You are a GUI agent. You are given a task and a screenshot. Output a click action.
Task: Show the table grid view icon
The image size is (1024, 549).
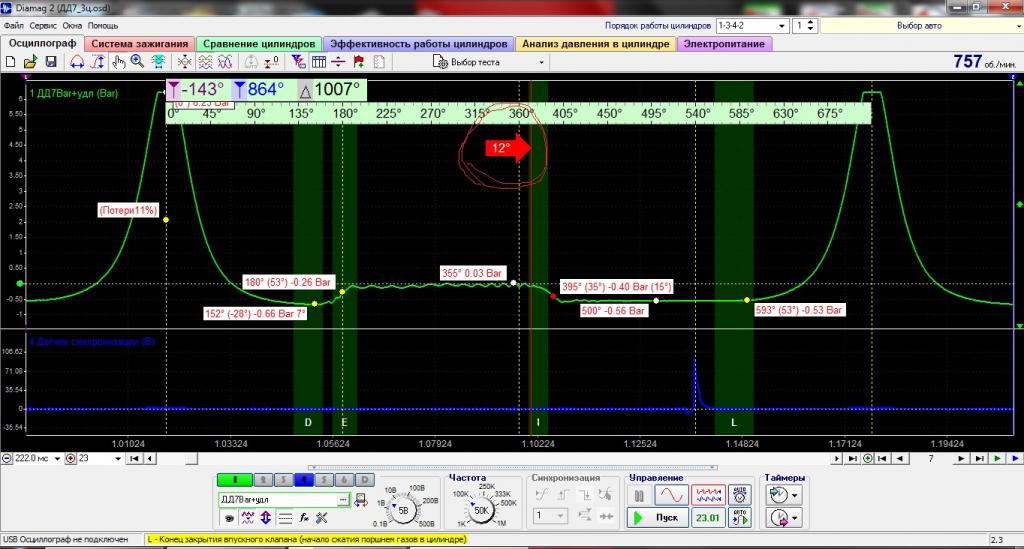(319, 62)
